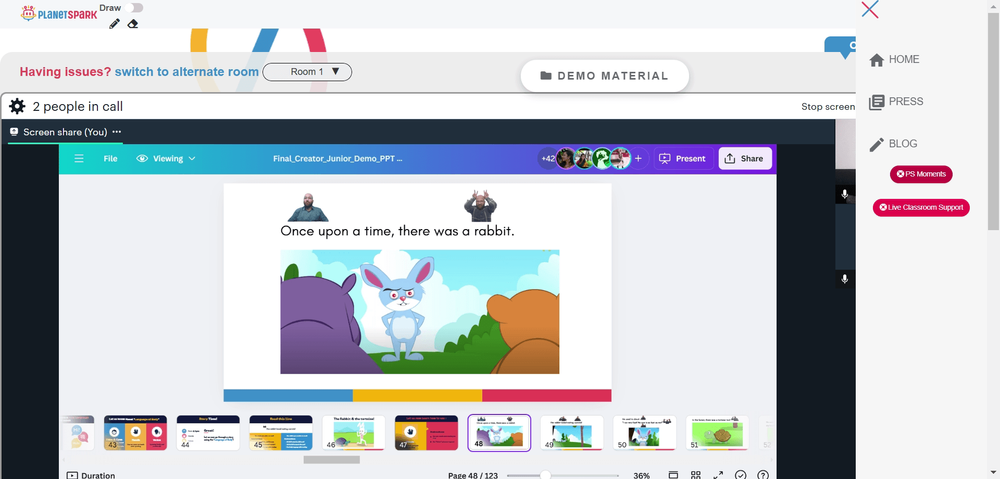The width and height of the screenshot is (1000, 479).
Task: Click the left presenter video on slide
Action: [308, 207]
